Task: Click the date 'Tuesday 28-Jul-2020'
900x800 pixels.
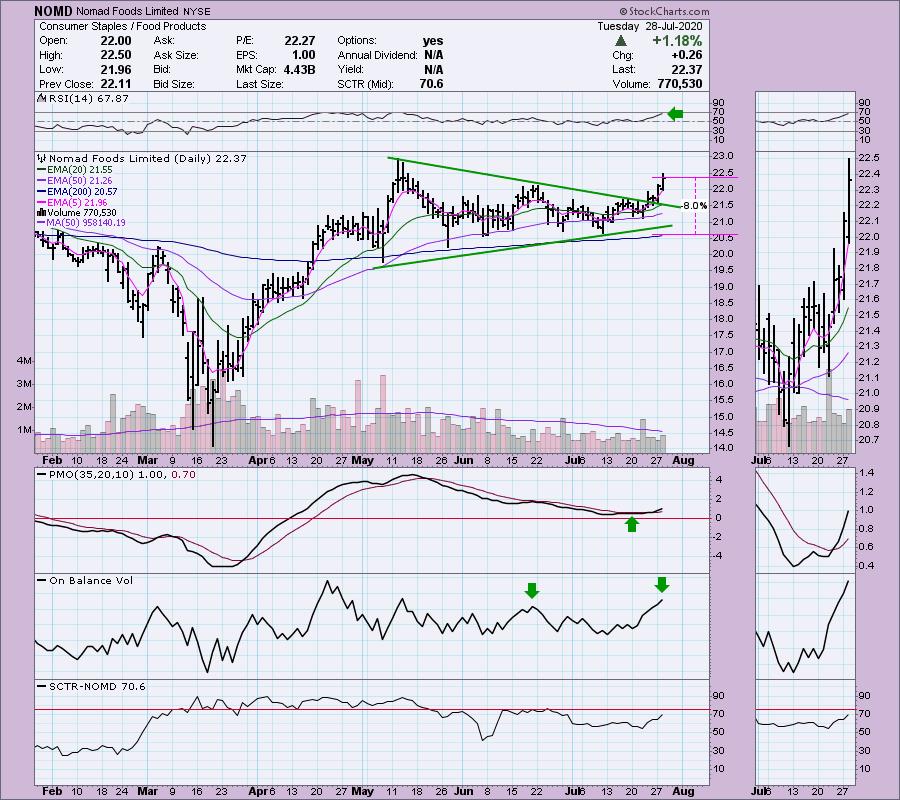Action: click(649, 26)
